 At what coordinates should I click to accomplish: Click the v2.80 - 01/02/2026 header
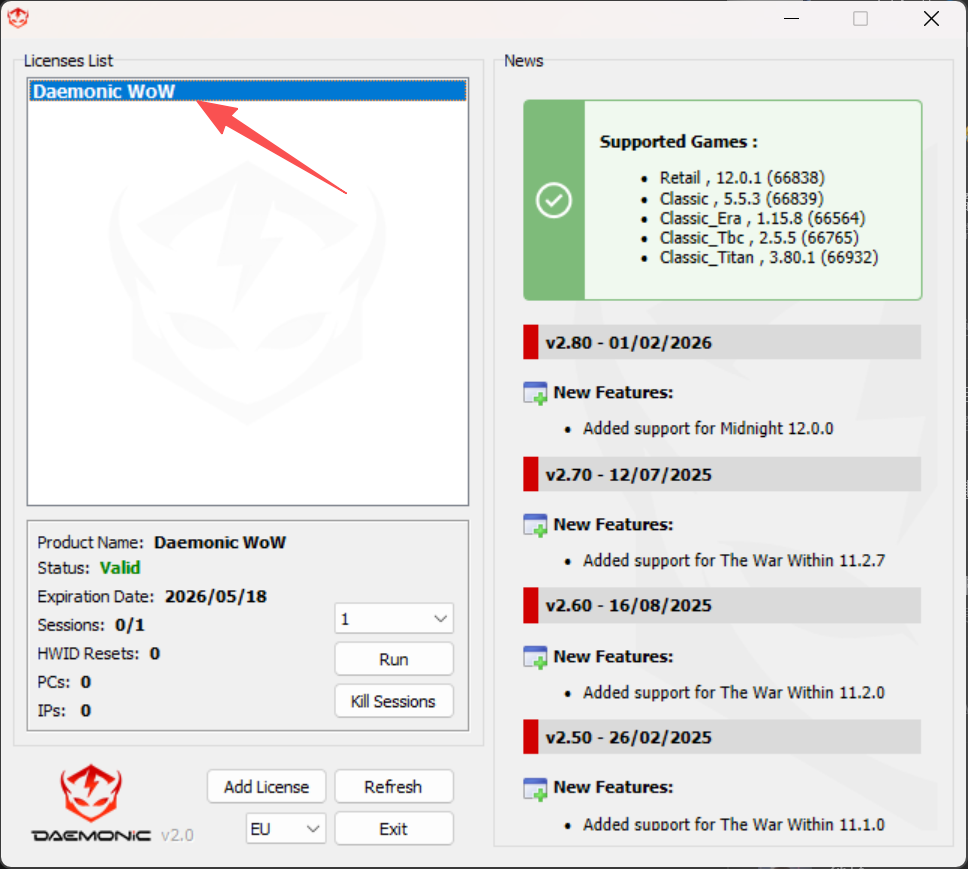coord(722,343)
